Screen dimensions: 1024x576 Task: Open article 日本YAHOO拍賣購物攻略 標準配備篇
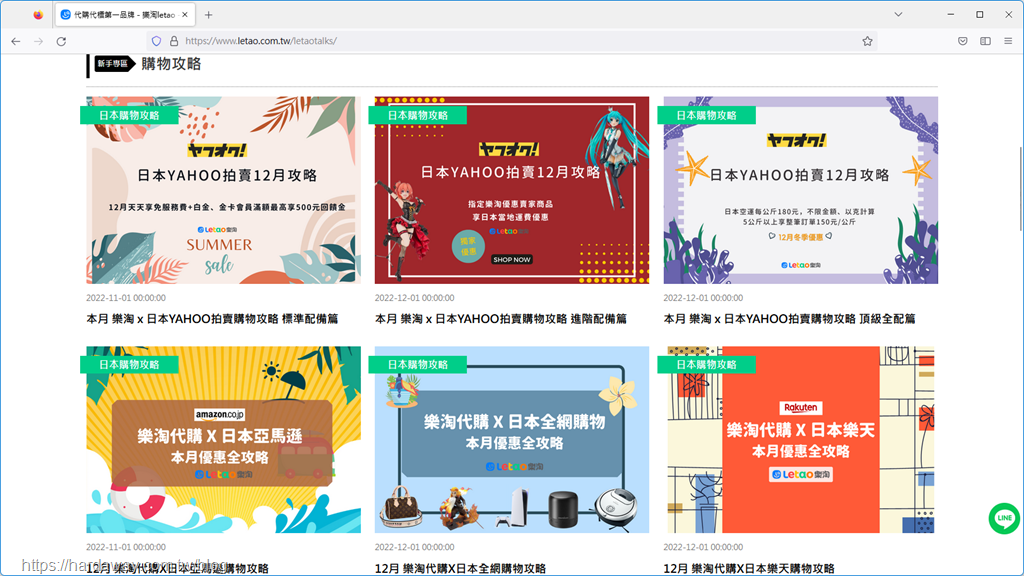coord(212,319)
